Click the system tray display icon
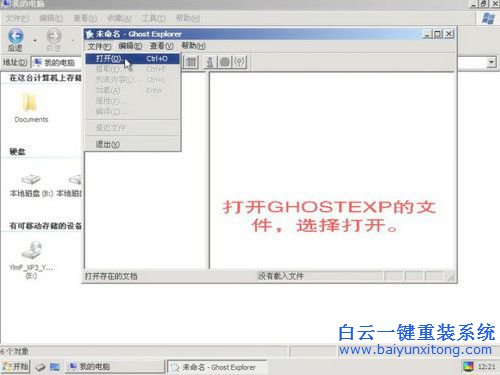The height and width of the screenshot is (375, 500). coord(468,367)
